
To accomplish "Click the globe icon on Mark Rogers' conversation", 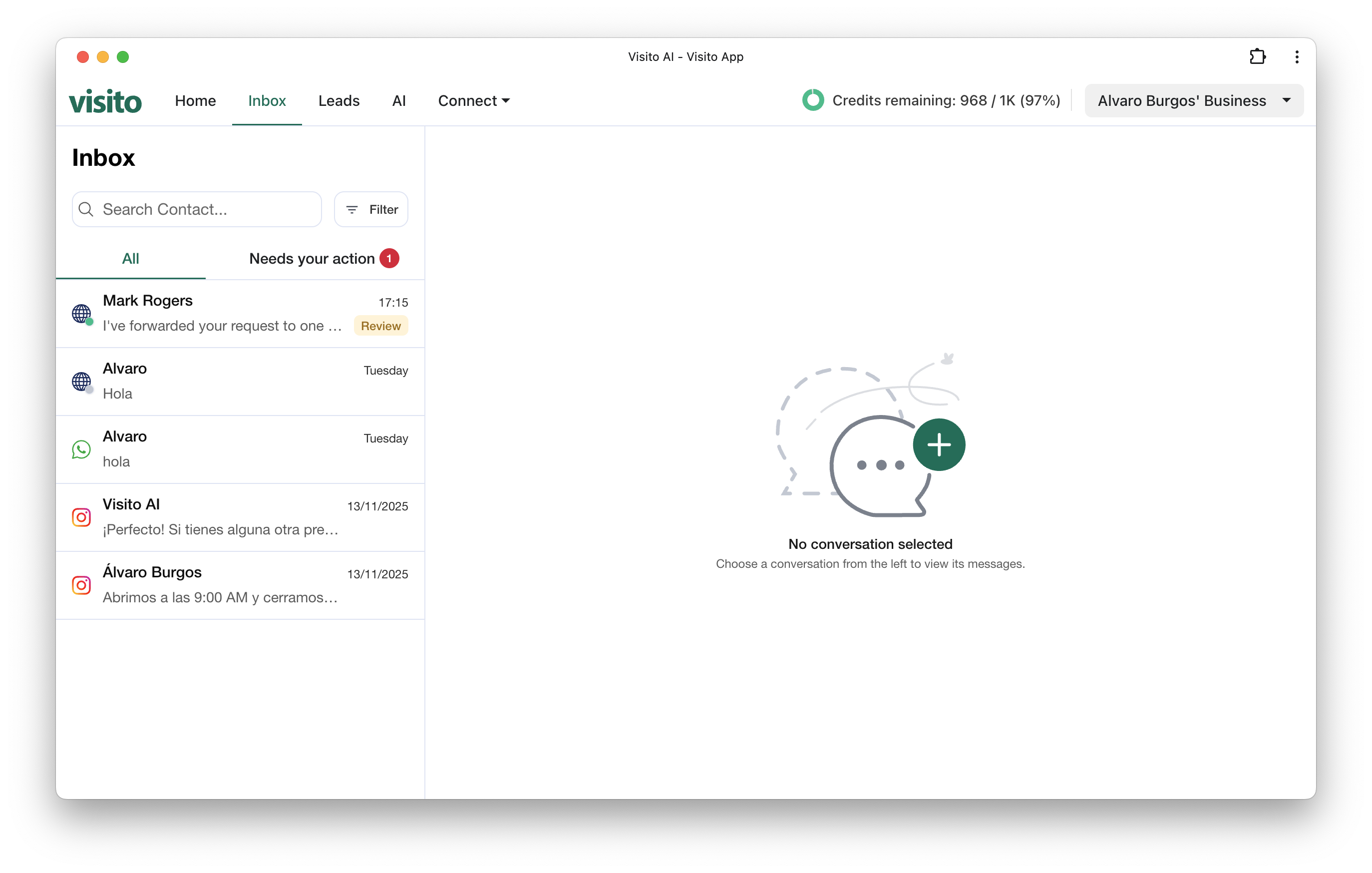I will (80, 314).
